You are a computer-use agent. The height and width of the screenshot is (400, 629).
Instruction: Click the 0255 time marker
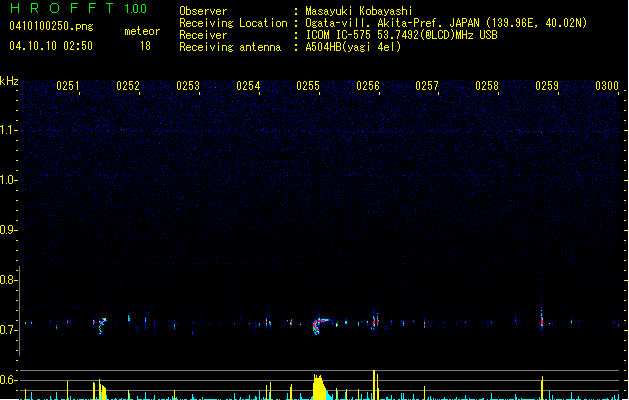(x=308, y=86)
